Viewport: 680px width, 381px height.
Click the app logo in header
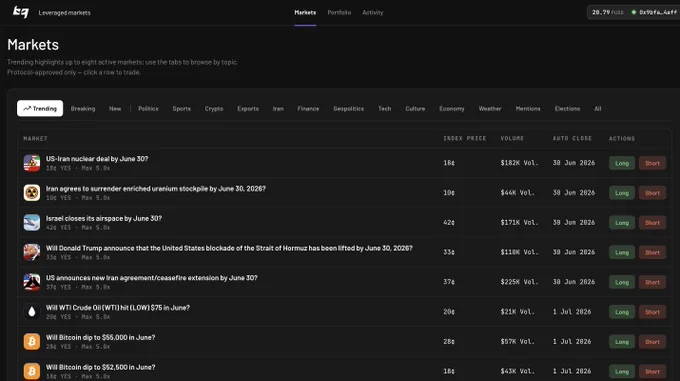[x=20, y=12]
